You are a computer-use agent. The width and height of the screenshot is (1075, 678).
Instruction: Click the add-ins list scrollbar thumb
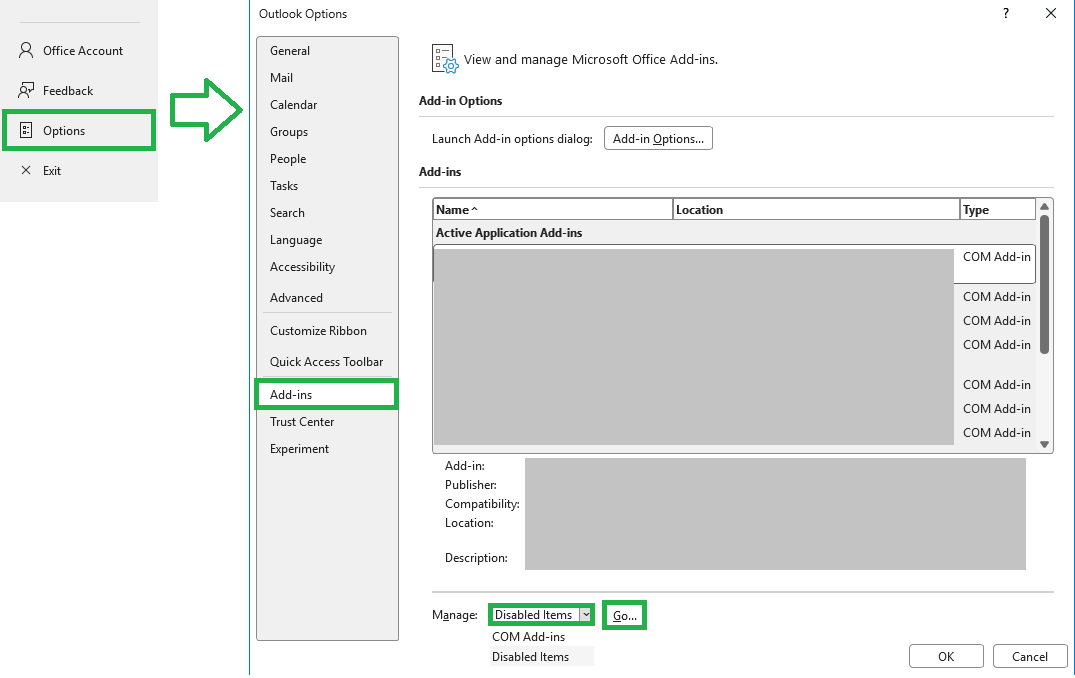[1044, 284]
